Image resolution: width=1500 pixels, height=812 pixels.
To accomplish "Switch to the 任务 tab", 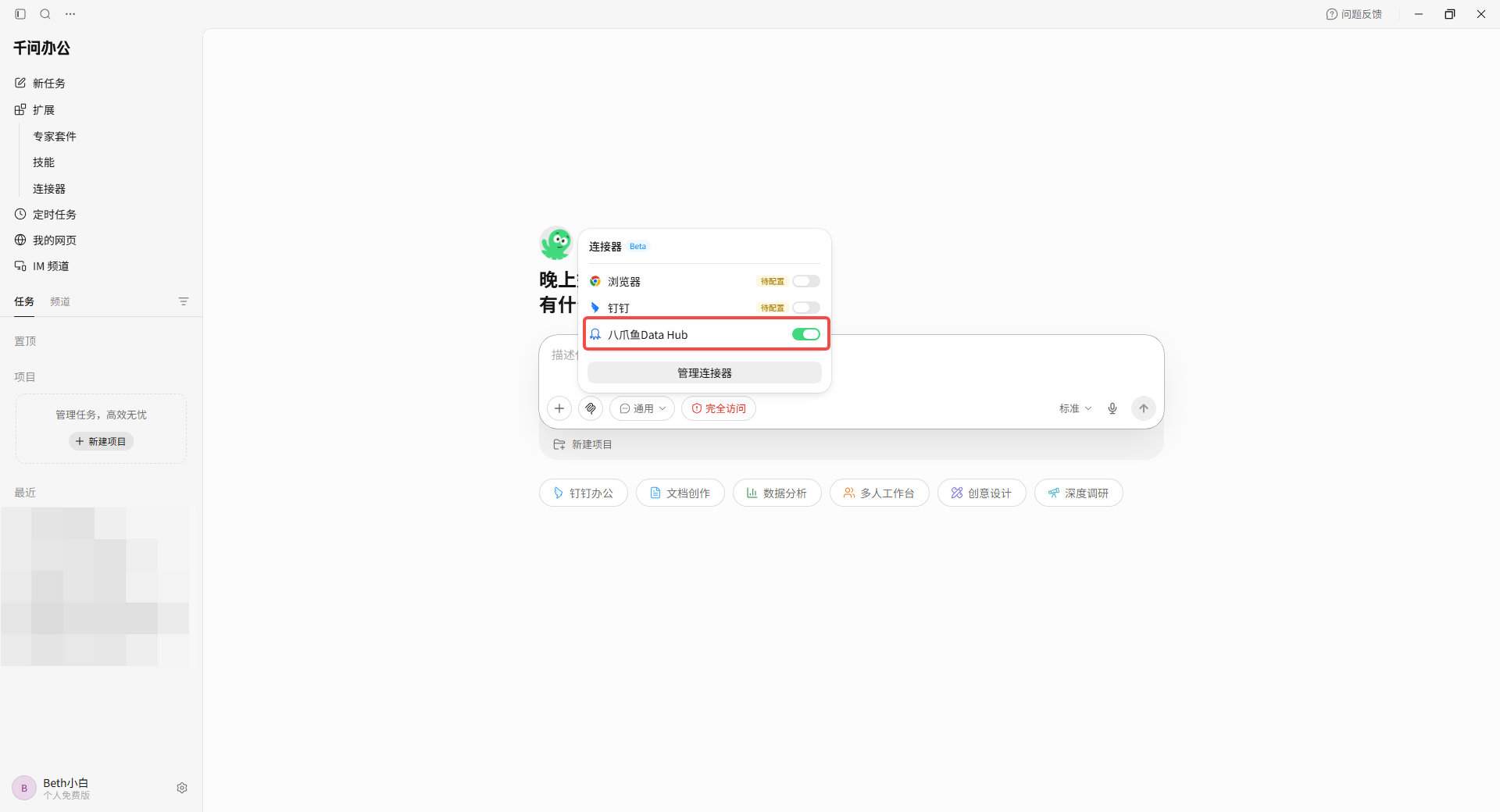I will [24, 301].
